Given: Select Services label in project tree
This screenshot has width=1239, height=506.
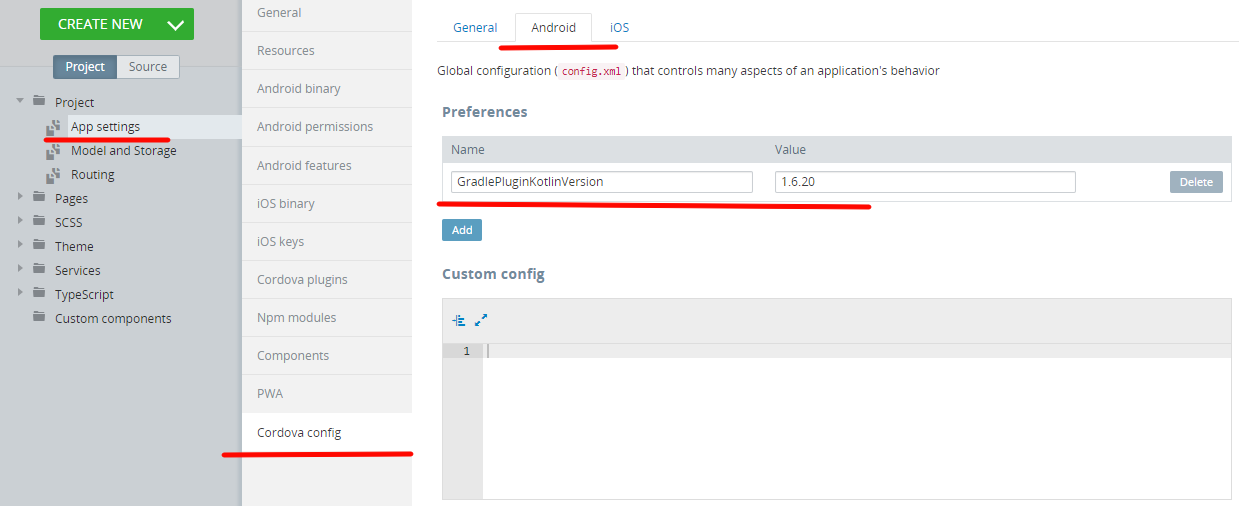Looking at the screenshot, I should pos(77,271).
